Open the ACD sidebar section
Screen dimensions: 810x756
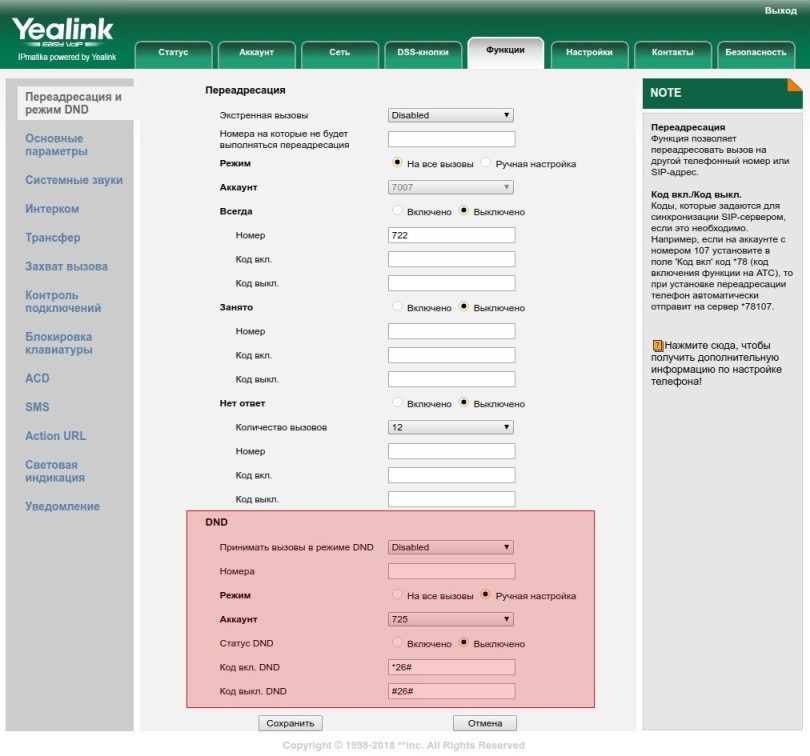37,378
